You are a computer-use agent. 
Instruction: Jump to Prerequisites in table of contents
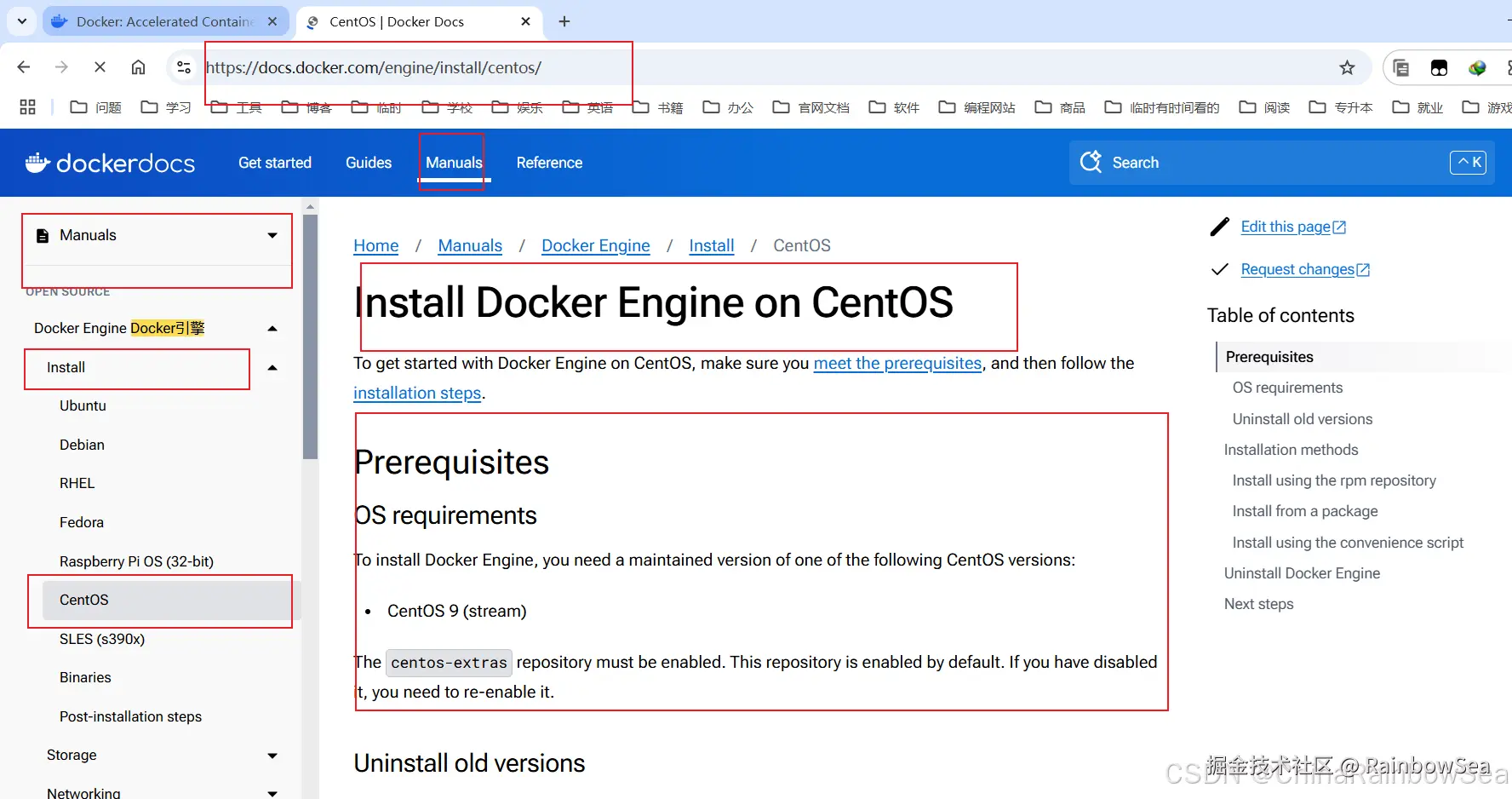(x=1269, y=357)
